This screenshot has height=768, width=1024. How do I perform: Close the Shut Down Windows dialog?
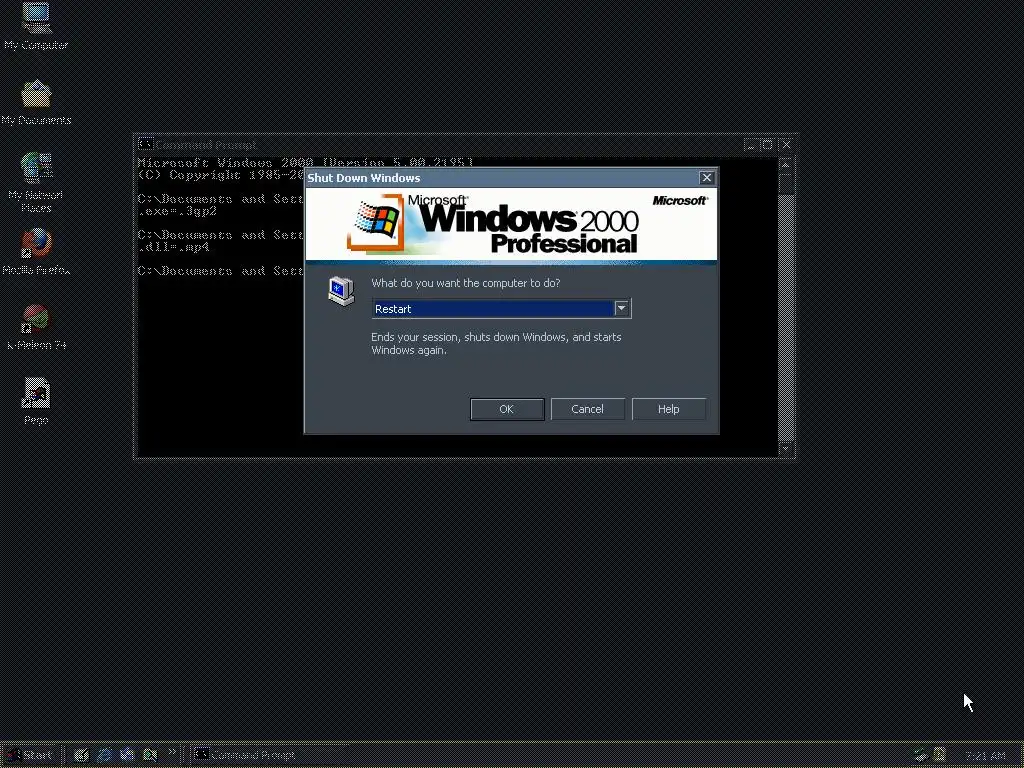(706, 178)
